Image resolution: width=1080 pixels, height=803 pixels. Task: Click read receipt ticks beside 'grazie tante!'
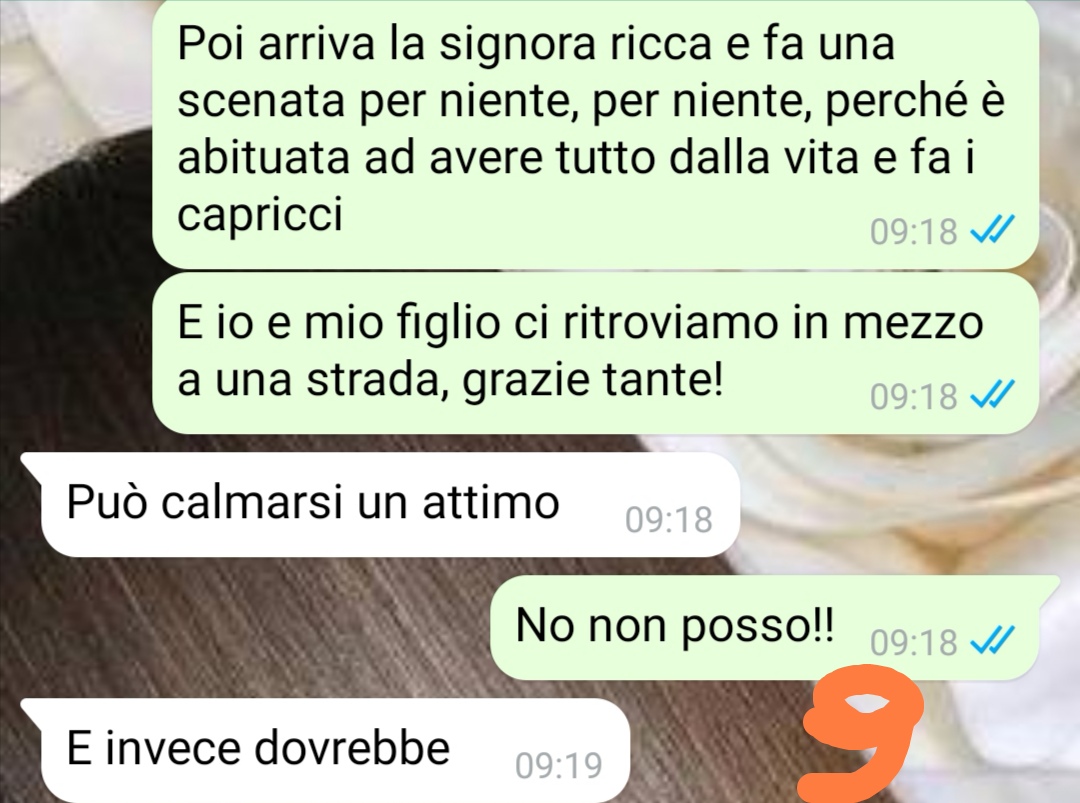click(992, 395)
